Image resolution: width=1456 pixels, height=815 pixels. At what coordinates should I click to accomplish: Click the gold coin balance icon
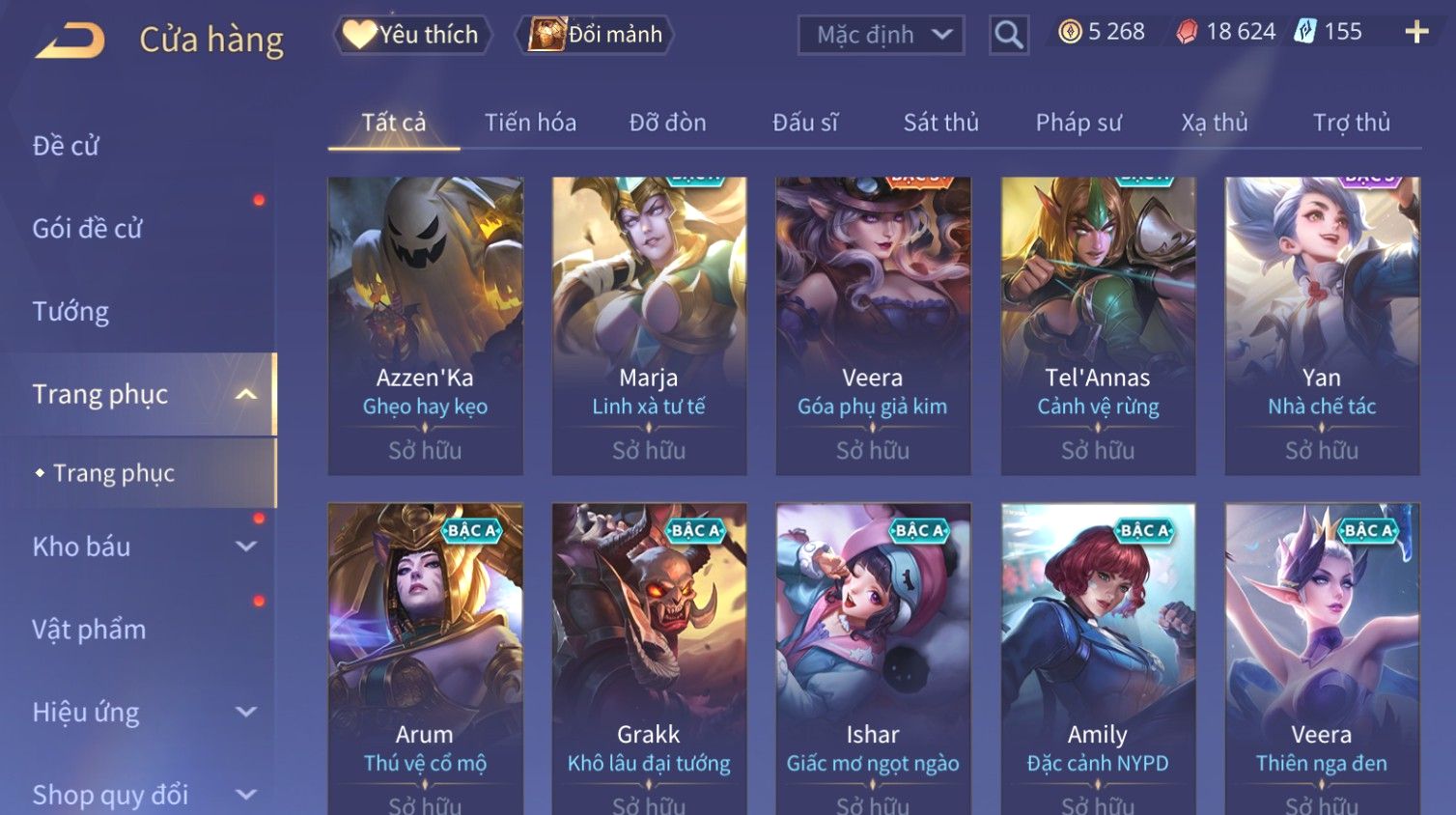click(1070, 32)
